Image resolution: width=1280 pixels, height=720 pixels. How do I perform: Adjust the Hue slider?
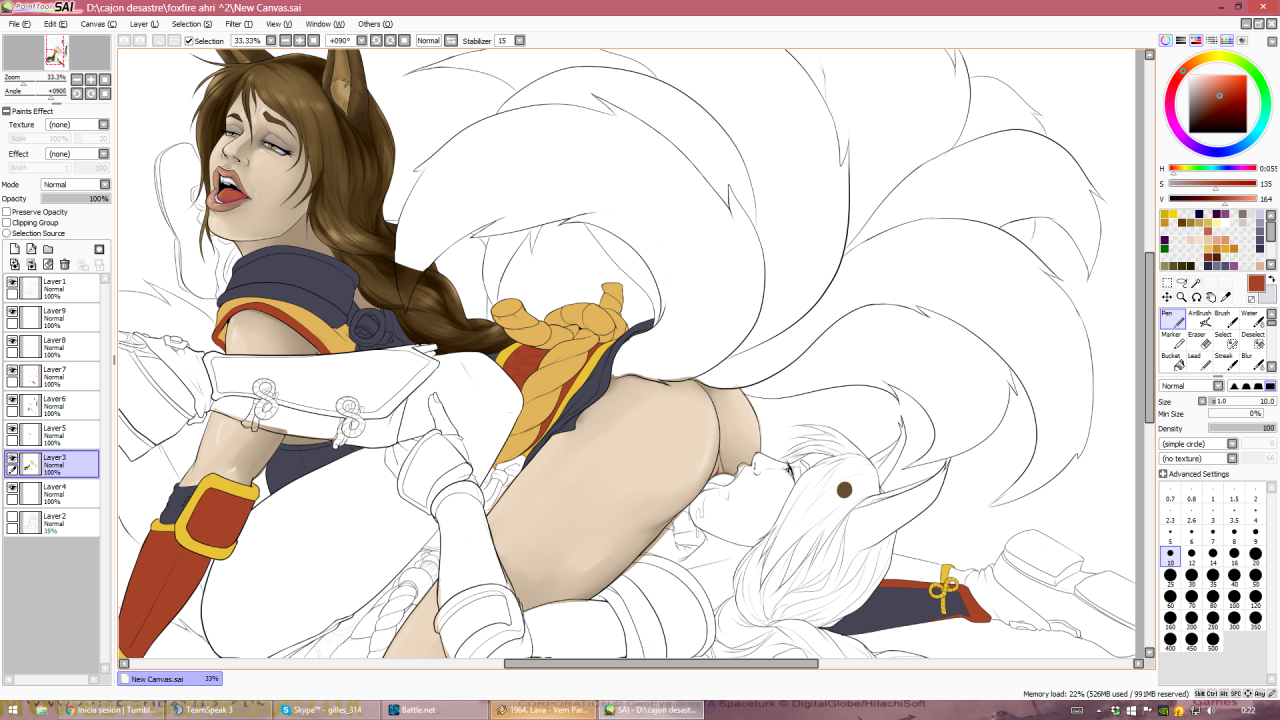[1213, 168]
